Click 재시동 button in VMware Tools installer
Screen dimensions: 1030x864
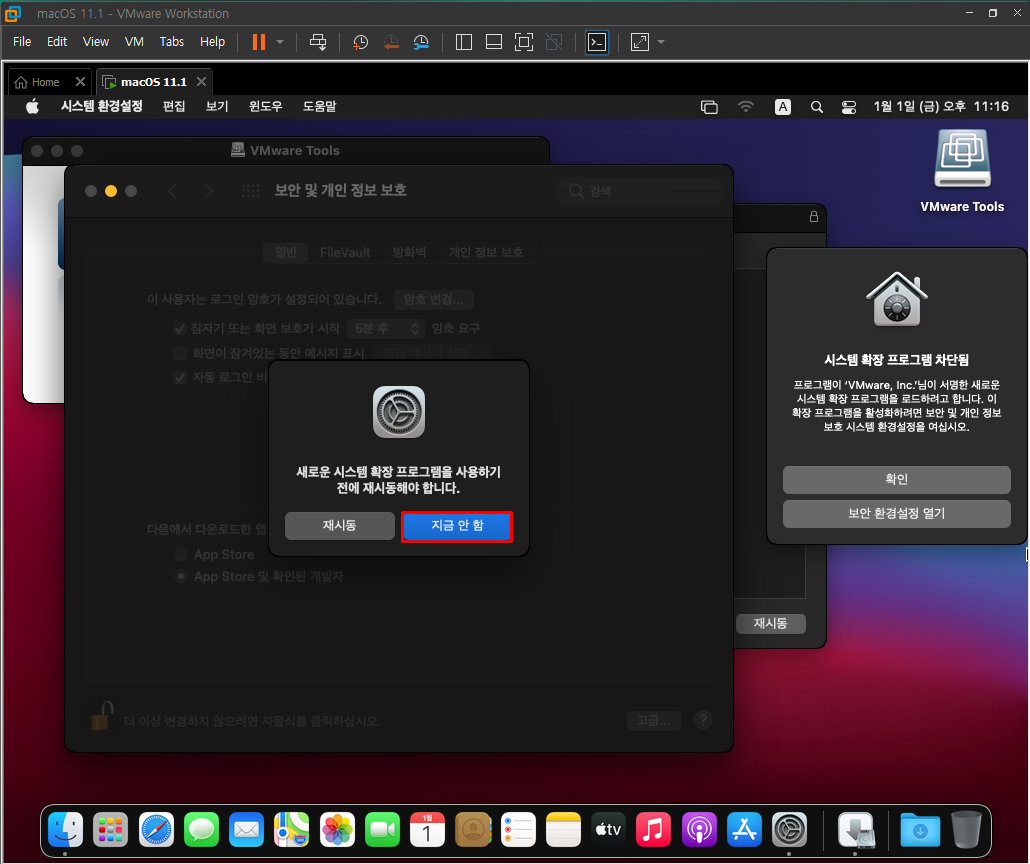[771, 624]
